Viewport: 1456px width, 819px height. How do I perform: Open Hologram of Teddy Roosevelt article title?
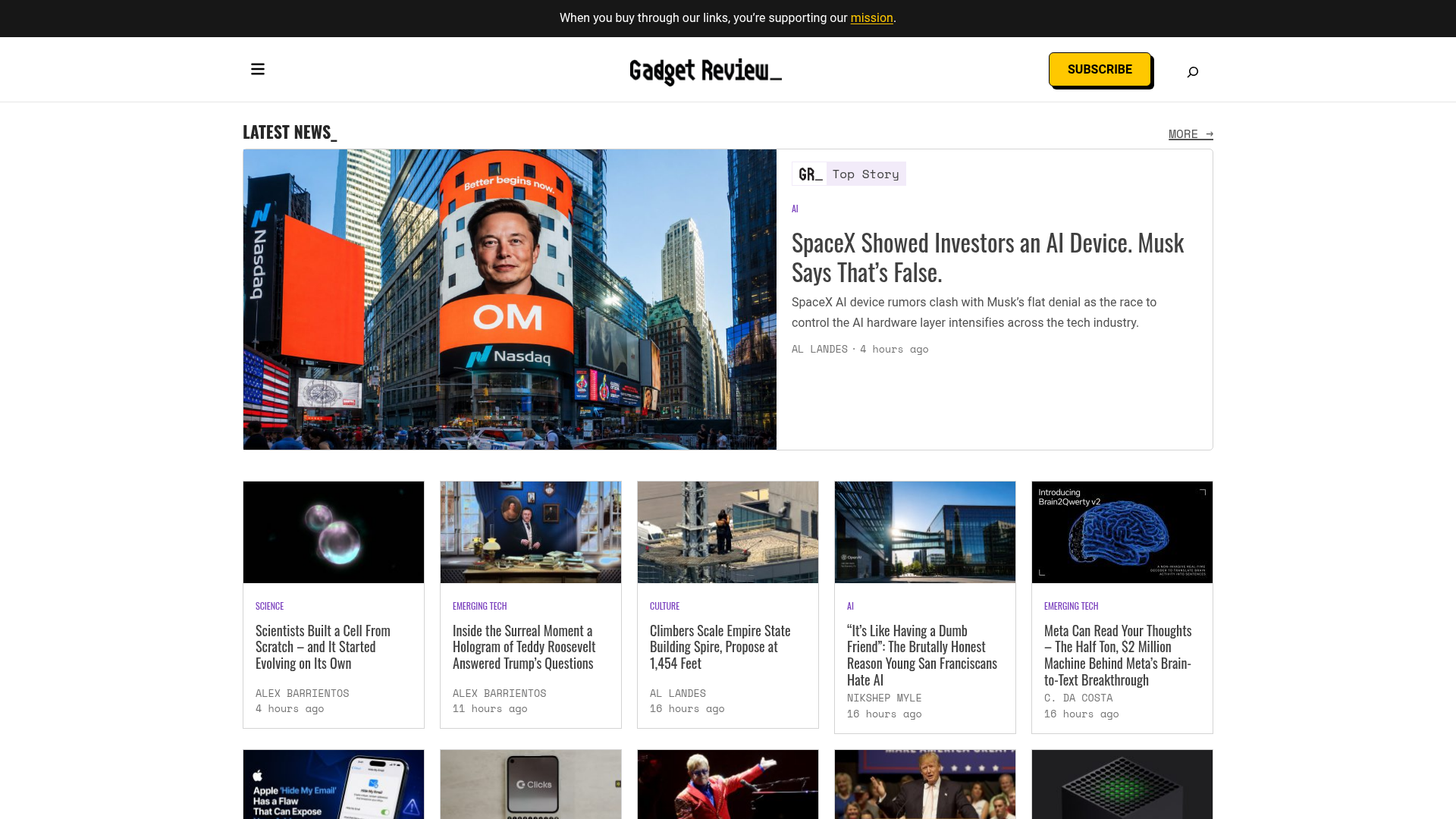pyautogui.click(x=524, y=647)
